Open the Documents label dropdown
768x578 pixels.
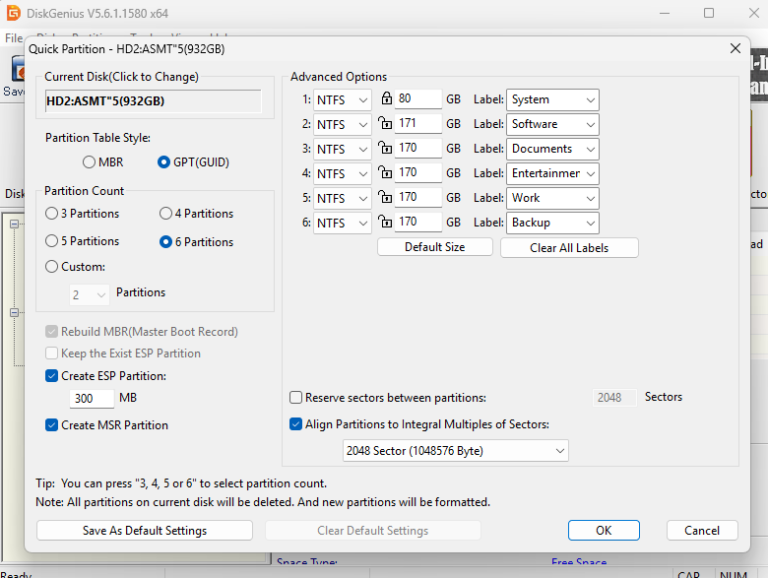(x=552, y=148)
